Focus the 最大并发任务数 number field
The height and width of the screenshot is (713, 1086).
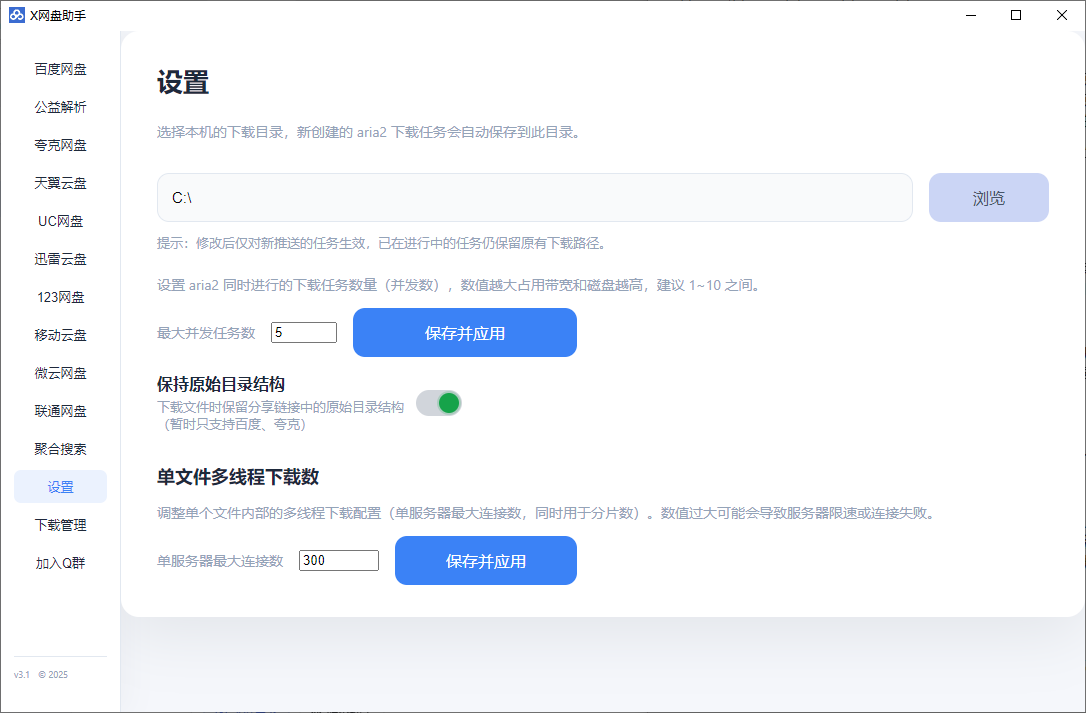303,333
